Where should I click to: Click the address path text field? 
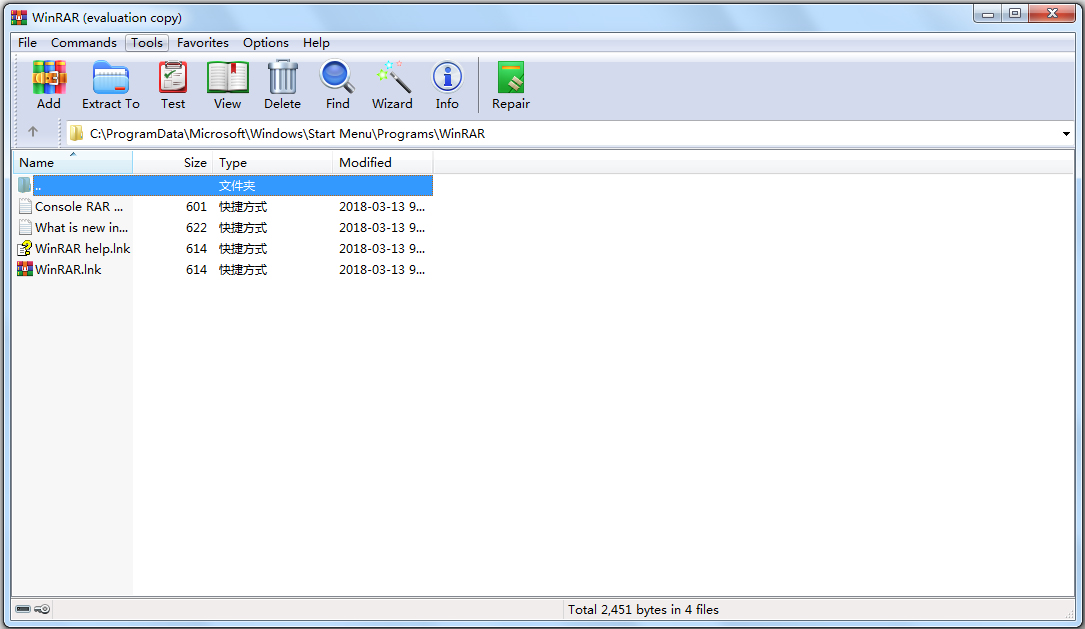[x=571, y=134]
